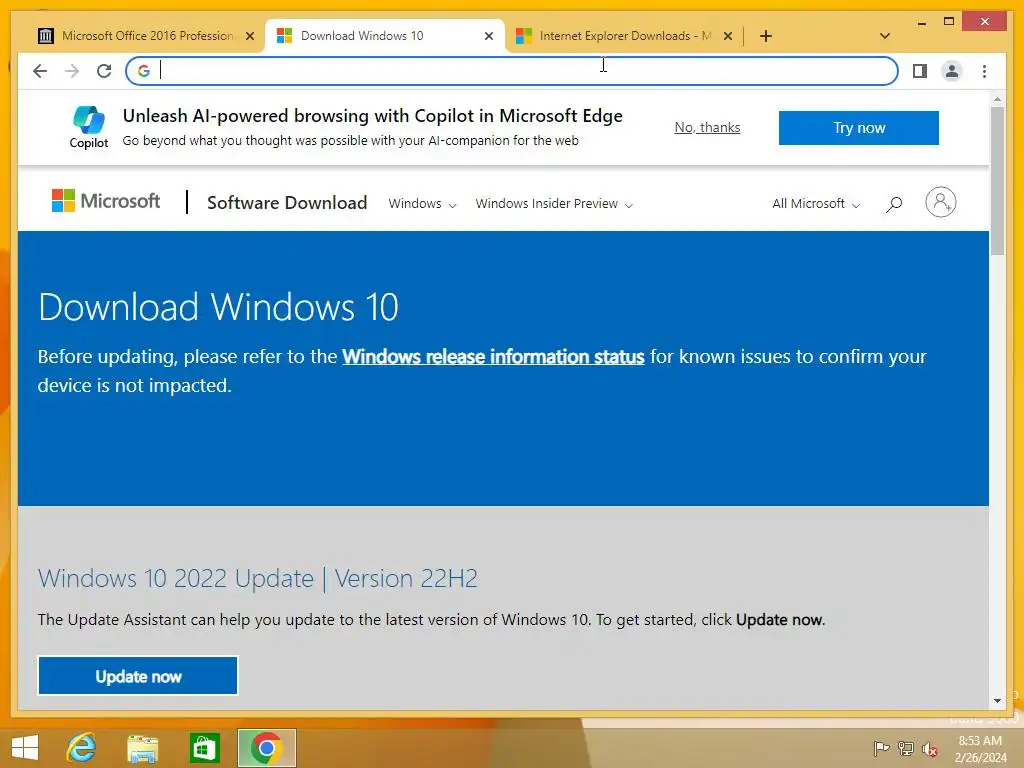Open File Explorer from taskbar
The image size is (1024, 768).
point(142,748)
